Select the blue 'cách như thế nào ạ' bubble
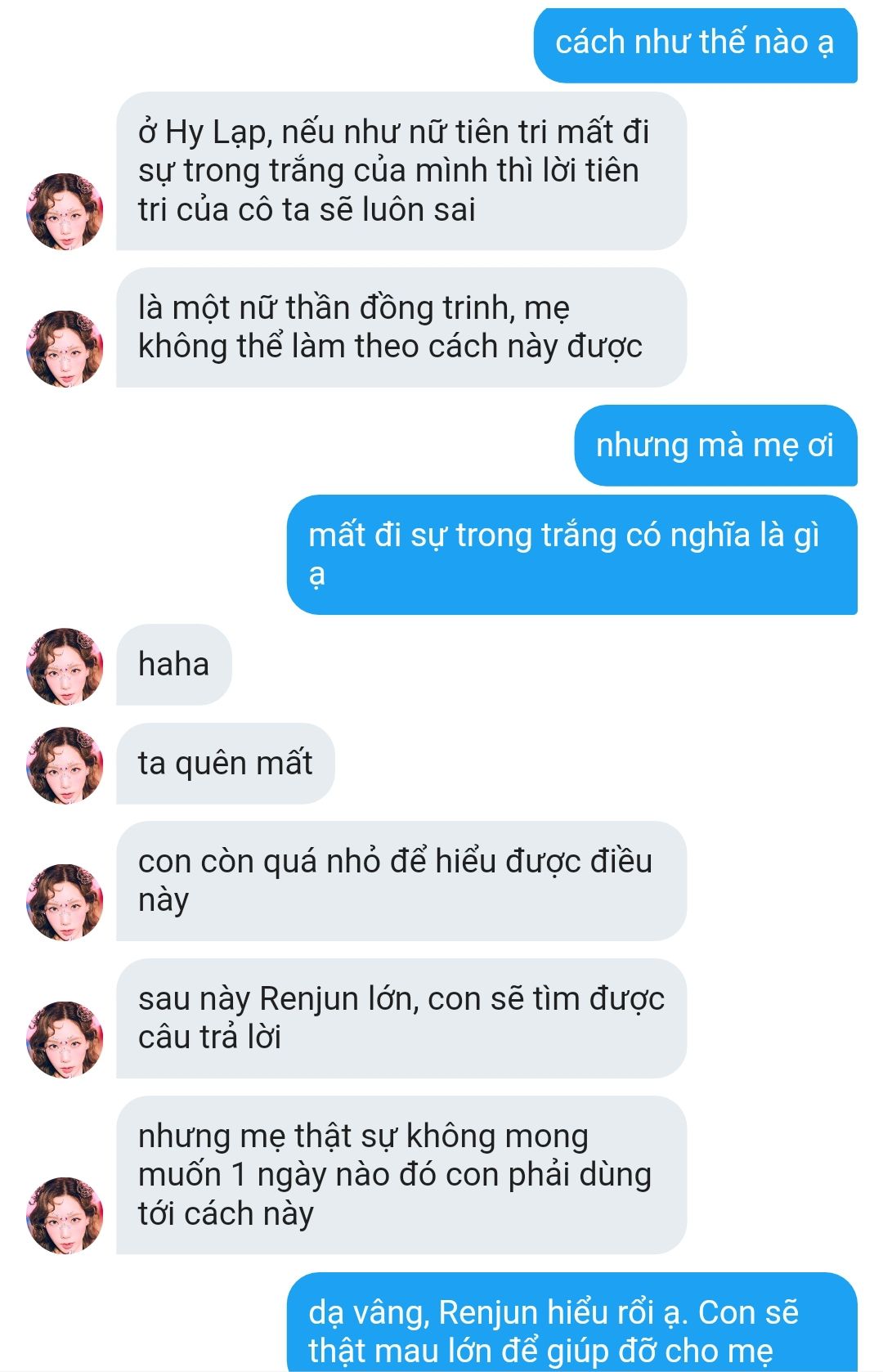Viewport: 883px width, 1372px height. (695, 43)
